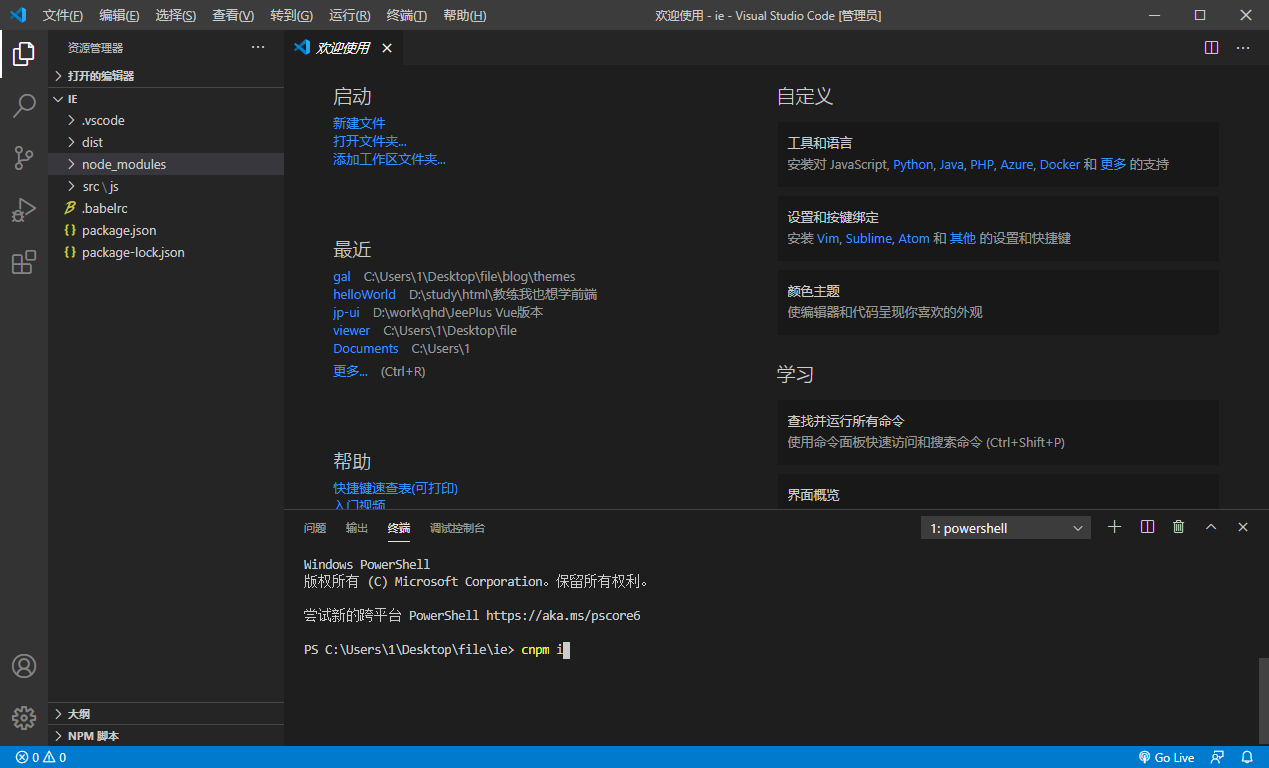
Task: Open the 终端(T) menu
Action: click(407, 15)
